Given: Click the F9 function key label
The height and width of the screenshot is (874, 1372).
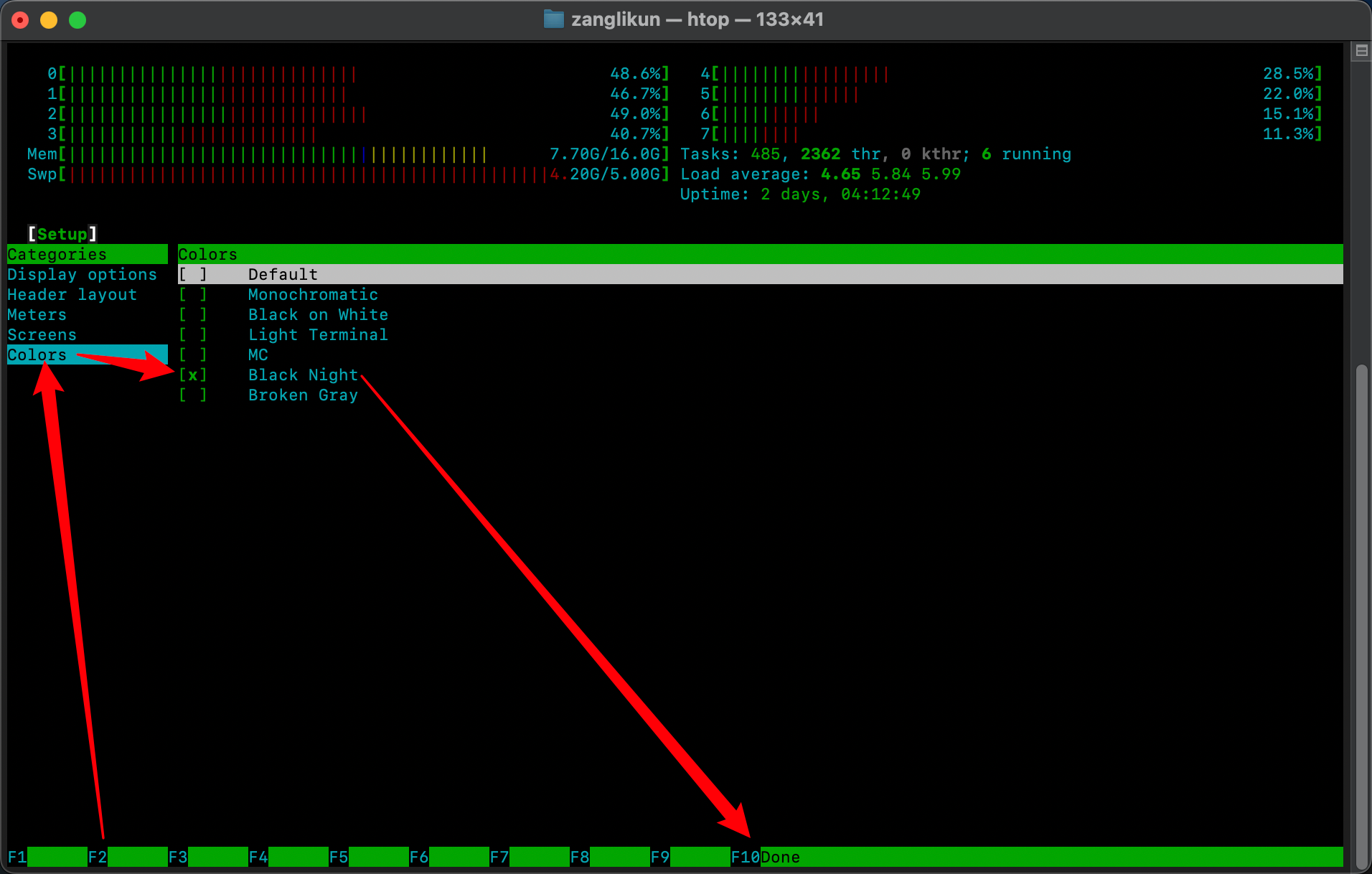Looking at the screenshot, I should point(660,857).
